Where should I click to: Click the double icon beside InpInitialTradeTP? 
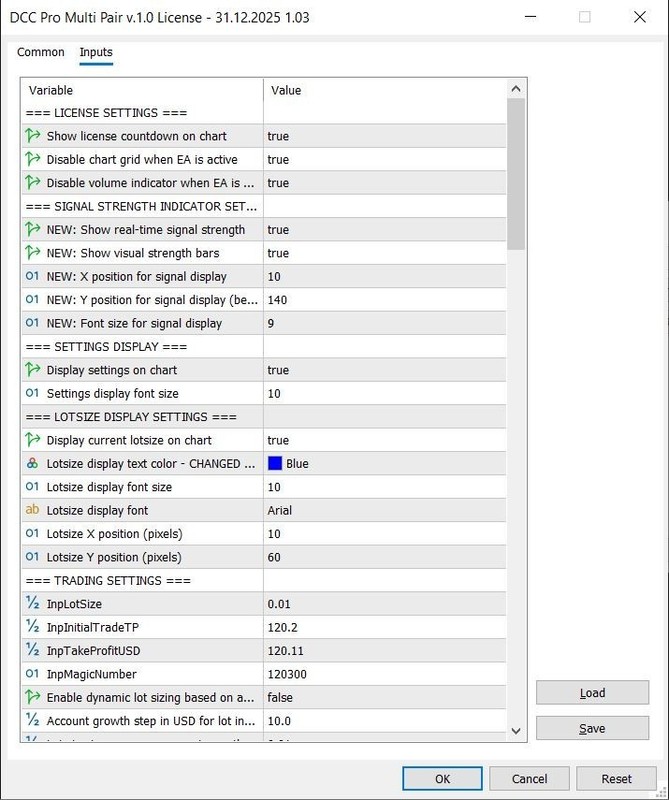coord(33,627)
